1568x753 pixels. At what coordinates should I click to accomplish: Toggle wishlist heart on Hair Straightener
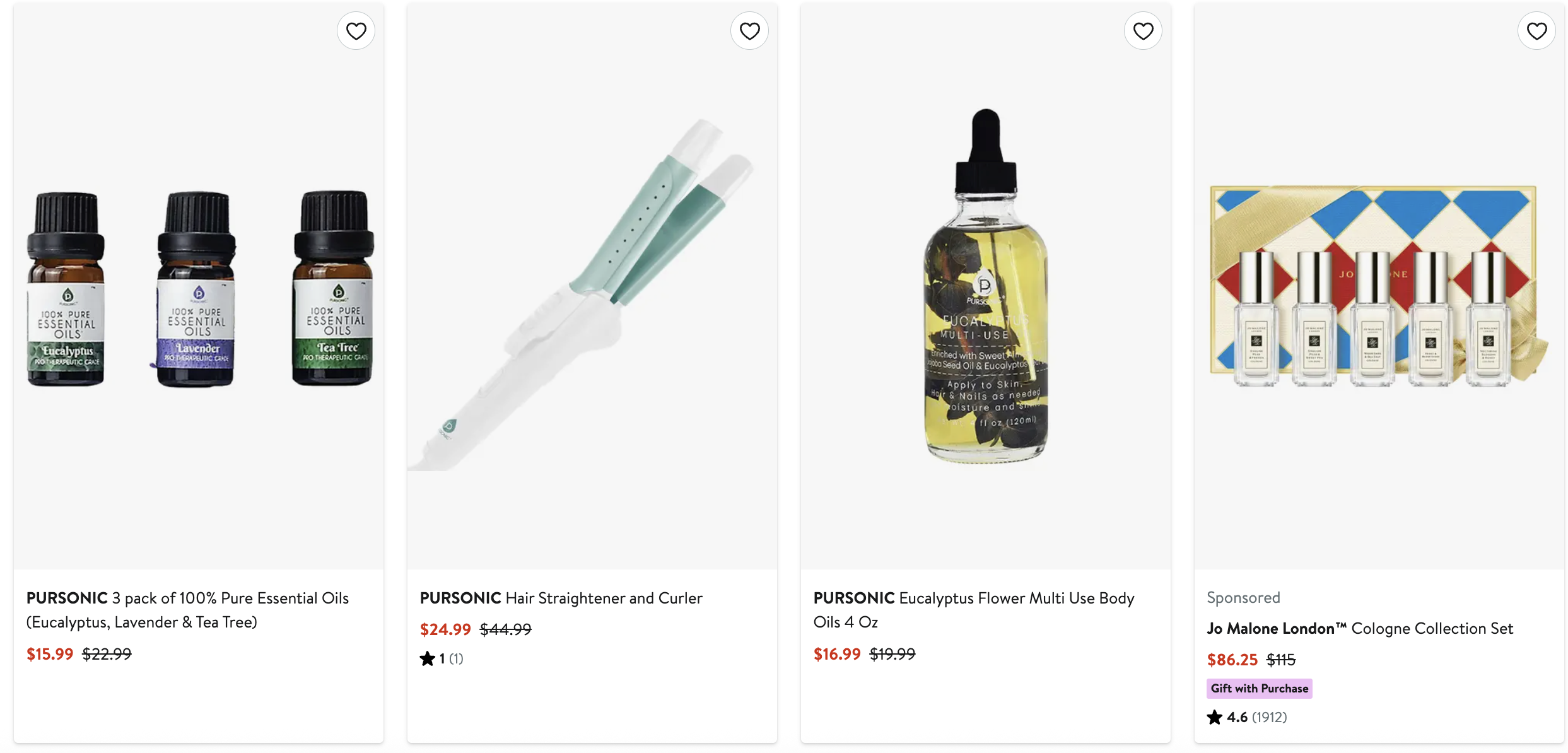(x=749, y=31)
